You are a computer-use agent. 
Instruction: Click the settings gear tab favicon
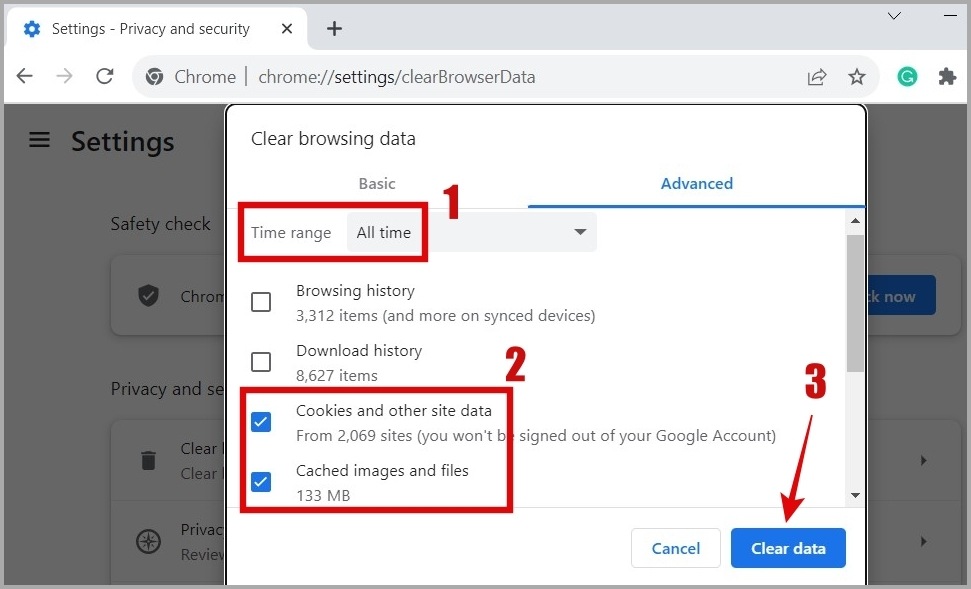32,28
